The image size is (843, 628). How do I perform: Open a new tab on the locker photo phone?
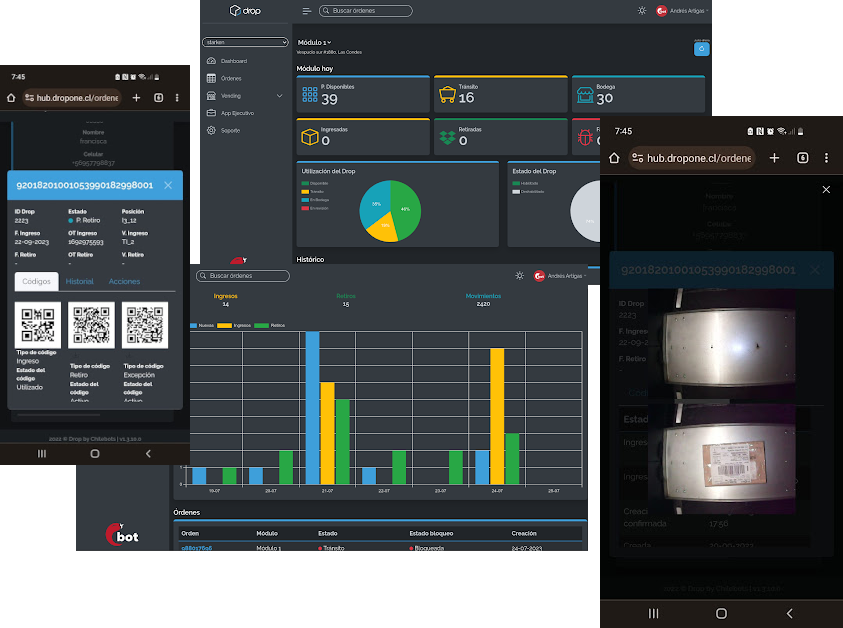774,158
